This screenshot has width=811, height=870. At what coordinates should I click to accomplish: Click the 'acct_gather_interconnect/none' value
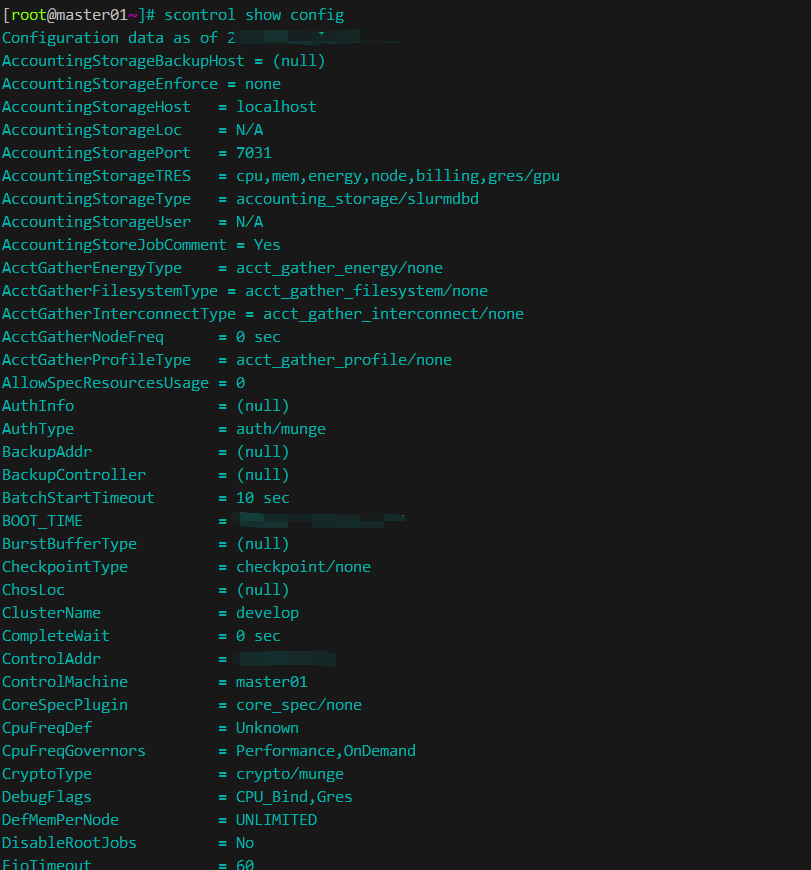pos(393,314)
